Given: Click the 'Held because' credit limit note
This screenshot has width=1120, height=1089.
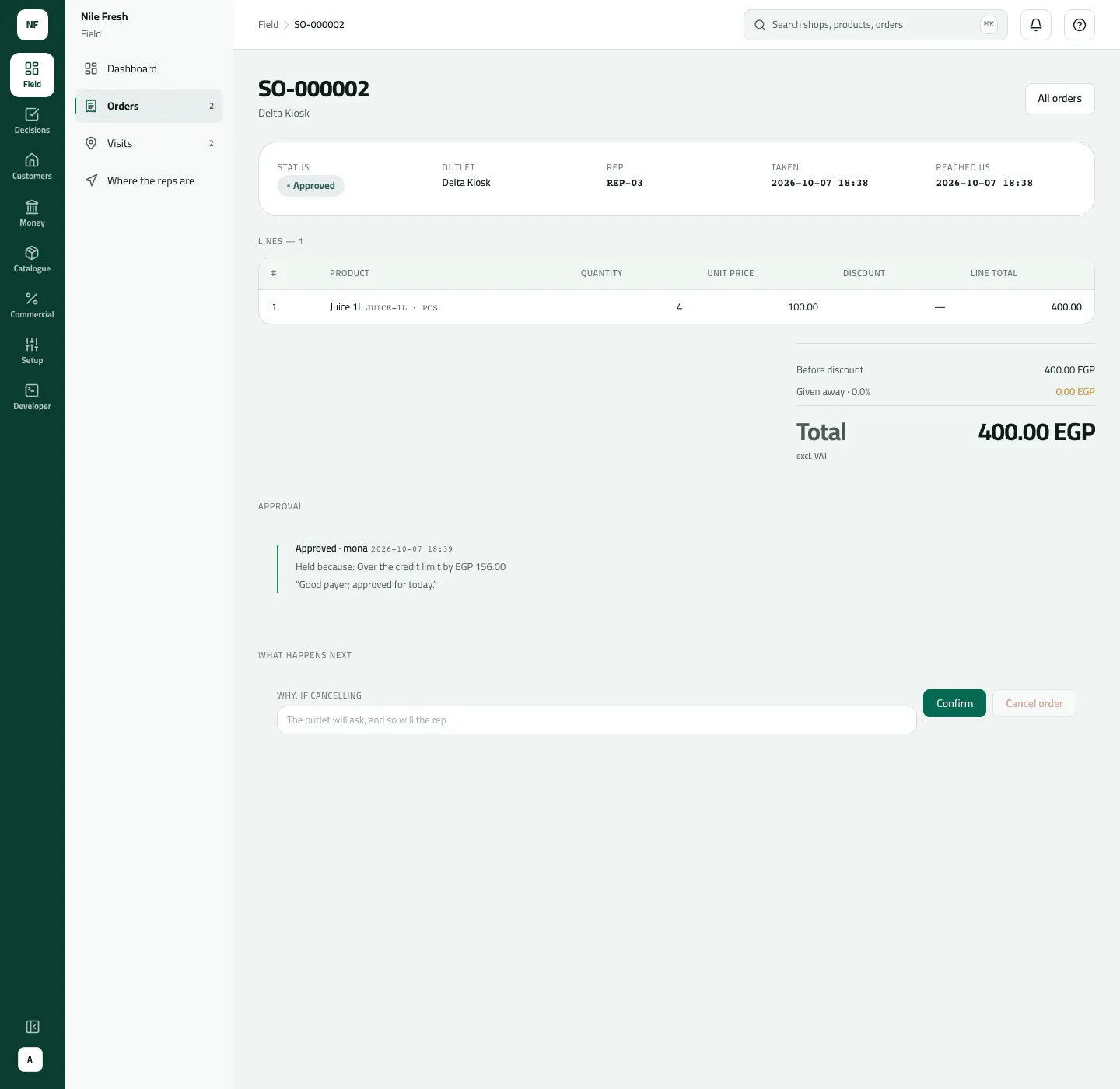Looking at the screenshot, I should [401, 567].
